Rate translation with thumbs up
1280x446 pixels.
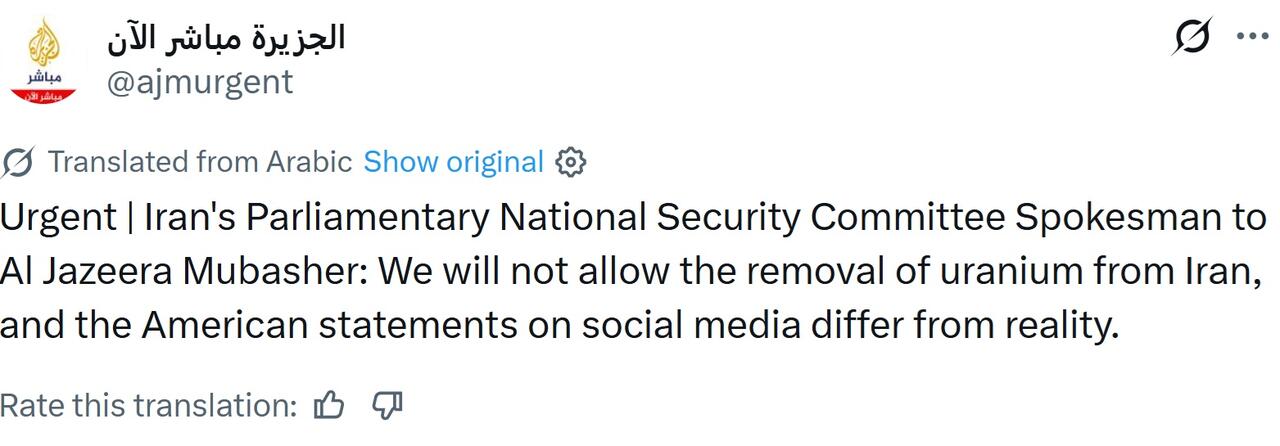coord(329,405)
